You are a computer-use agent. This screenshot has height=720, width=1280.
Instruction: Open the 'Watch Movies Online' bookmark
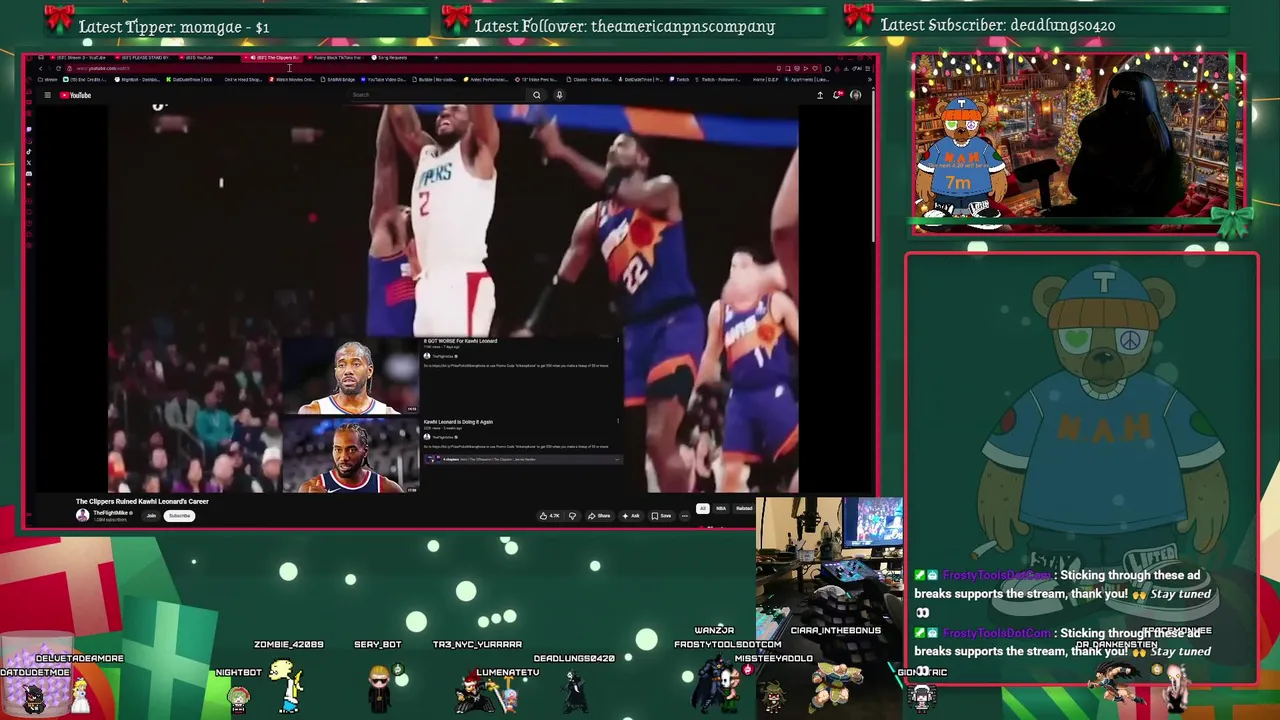(x=293, y=80)
